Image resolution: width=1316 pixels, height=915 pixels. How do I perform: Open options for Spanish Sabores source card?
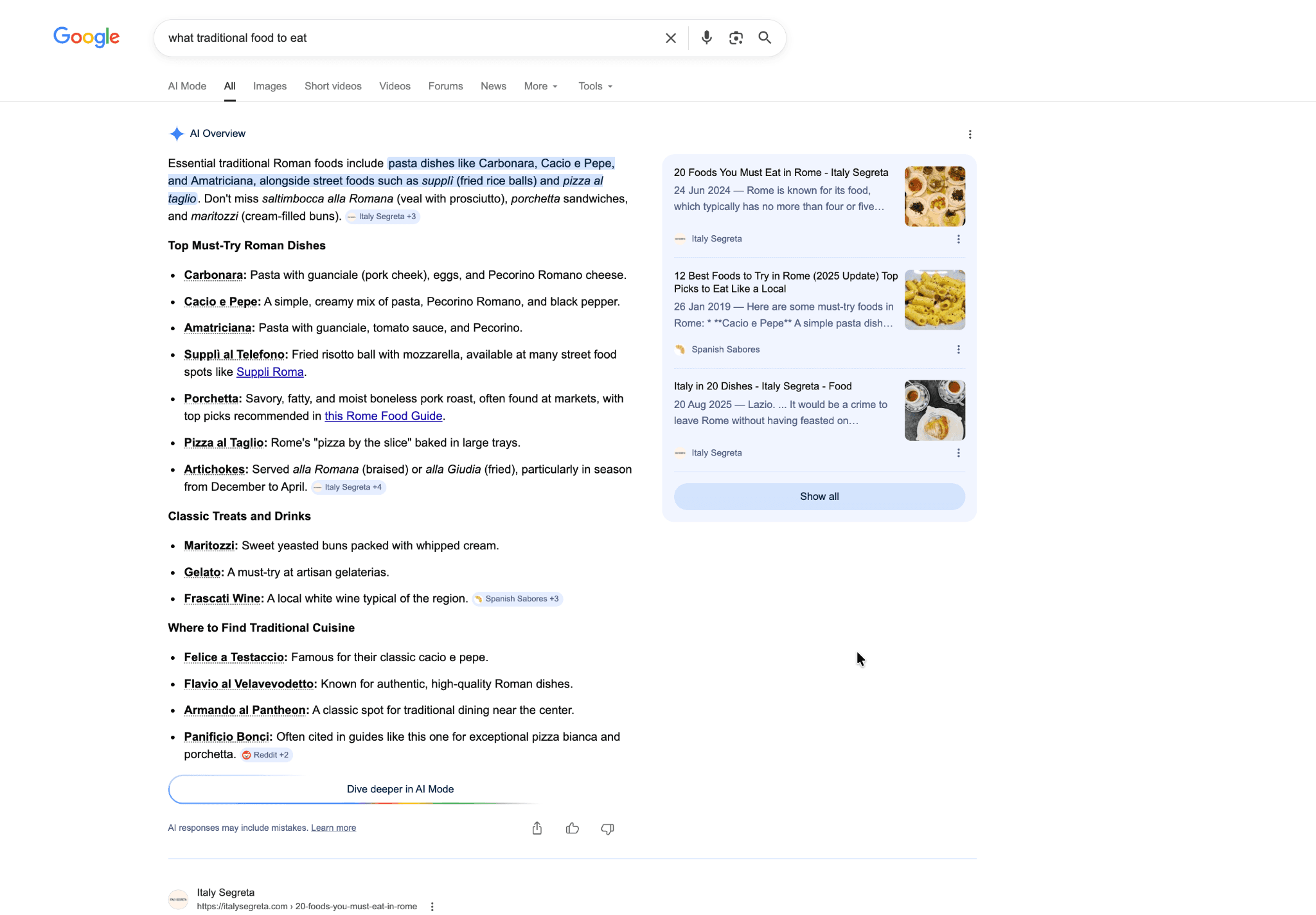click(958, 350)
